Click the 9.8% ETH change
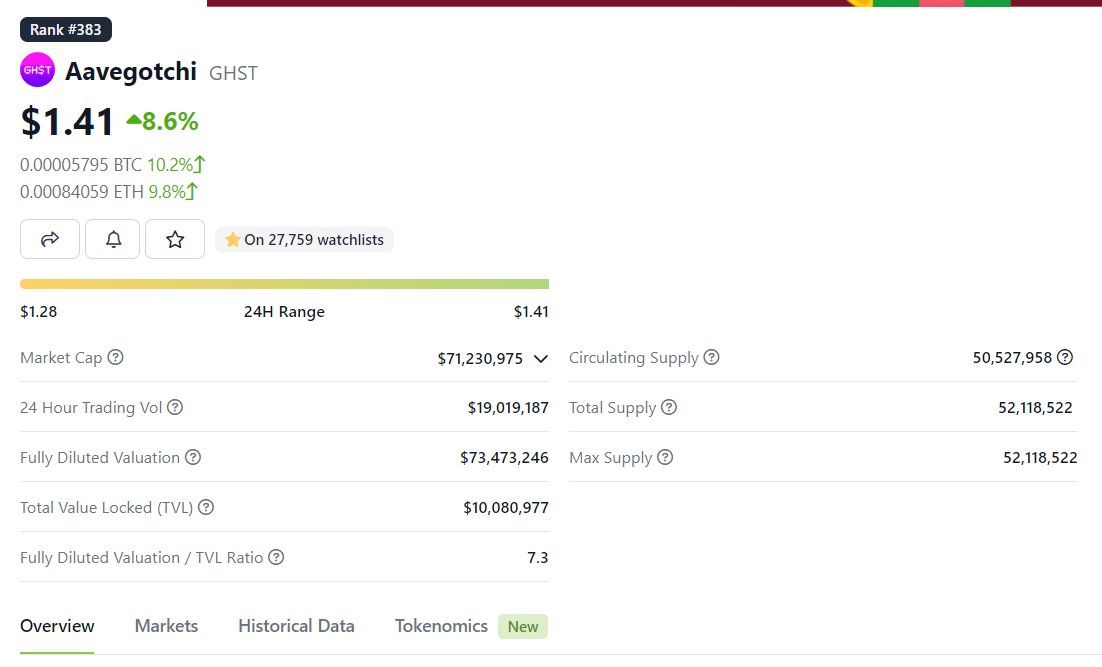1102x667 pixels. 173,191
